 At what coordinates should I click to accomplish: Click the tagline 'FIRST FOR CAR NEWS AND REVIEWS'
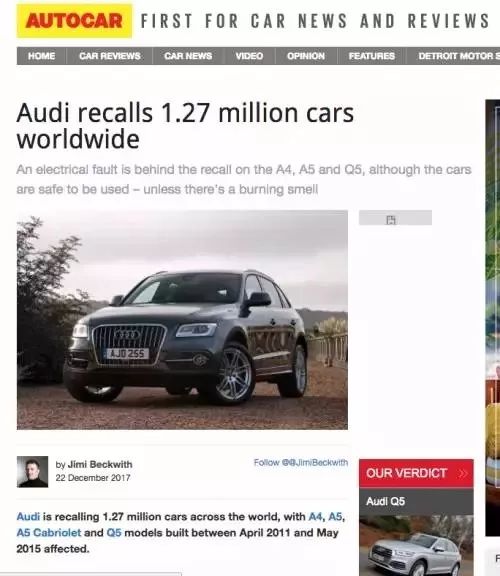coord(315,21)
